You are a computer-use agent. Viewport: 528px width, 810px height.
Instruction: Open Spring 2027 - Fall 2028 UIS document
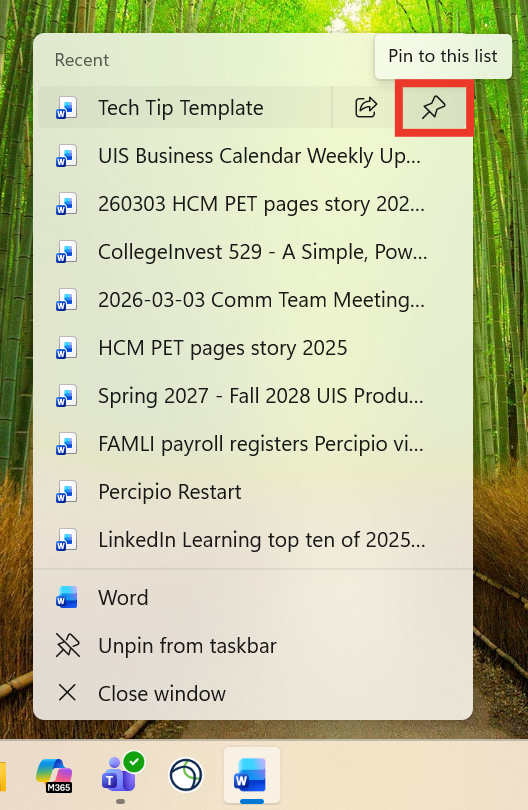(x=253, y=396)
